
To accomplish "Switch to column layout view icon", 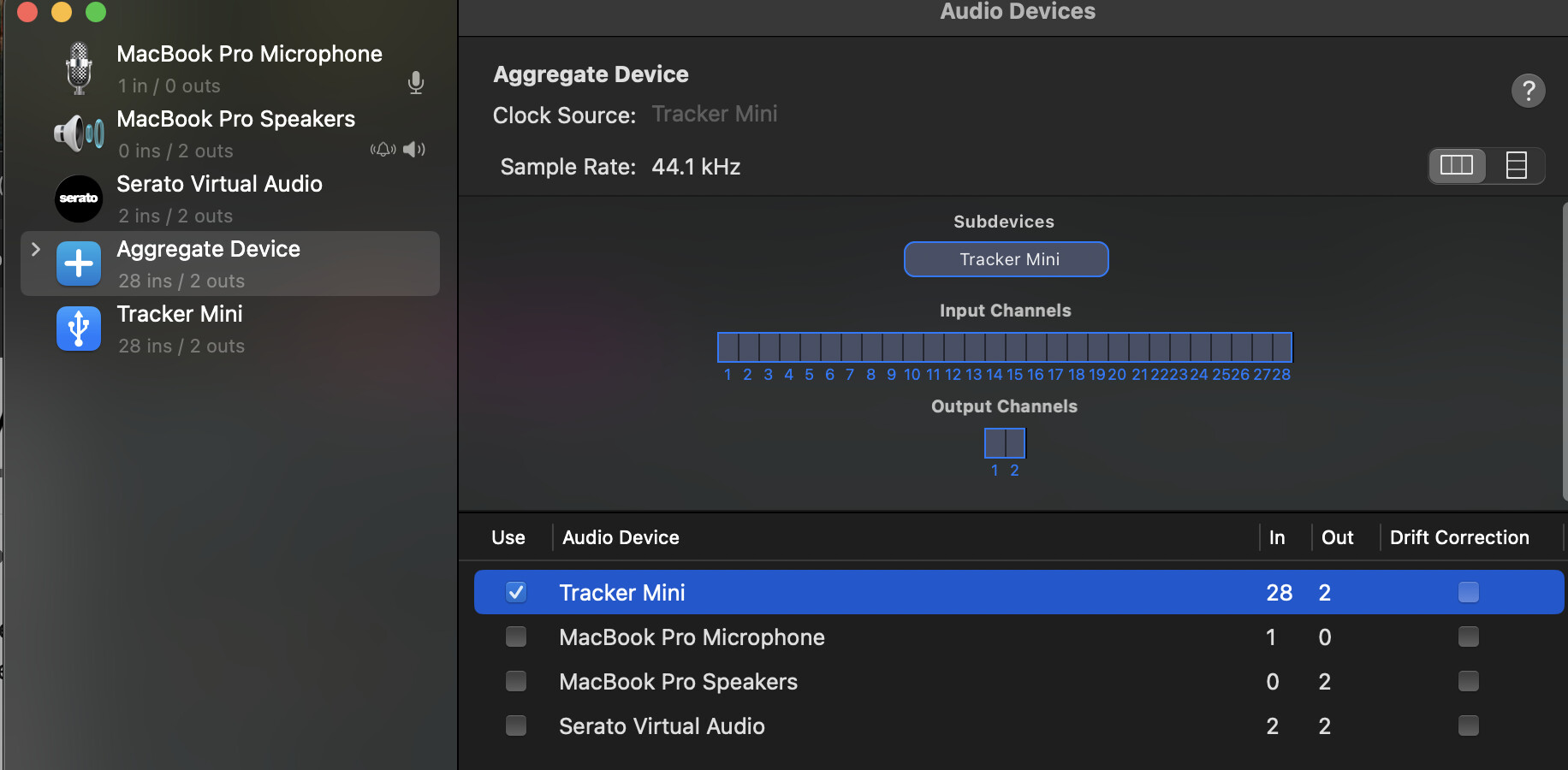I will coord(1457,165).
